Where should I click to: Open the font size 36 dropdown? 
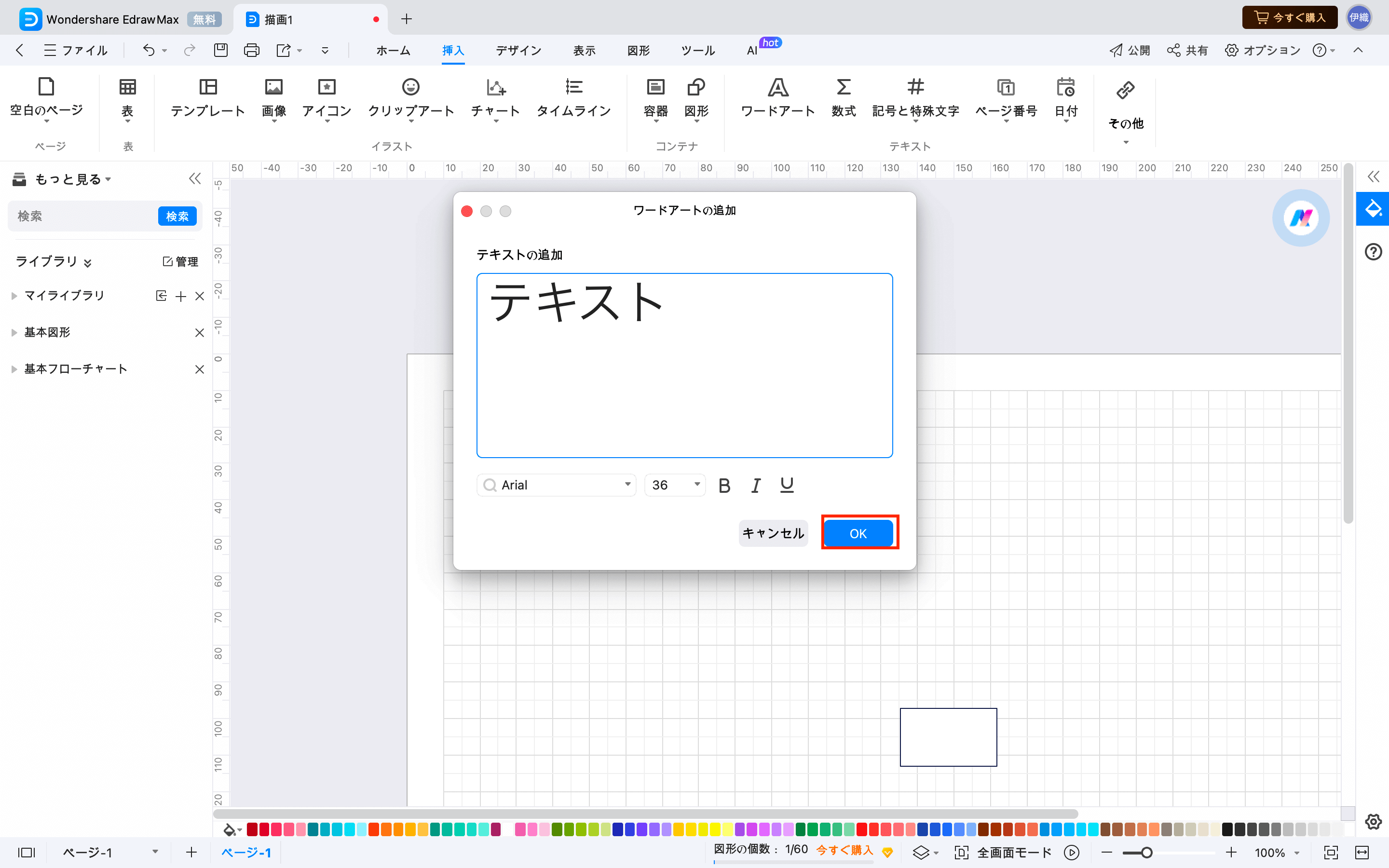[675, 485]
